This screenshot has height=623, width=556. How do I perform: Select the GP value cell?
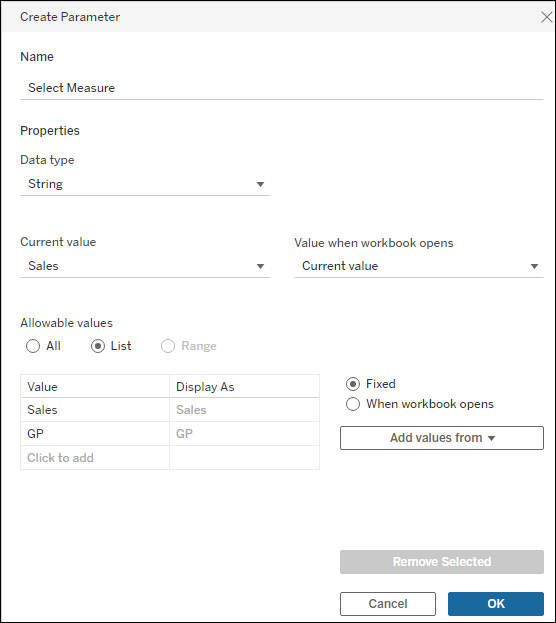(x=95, y=434)
